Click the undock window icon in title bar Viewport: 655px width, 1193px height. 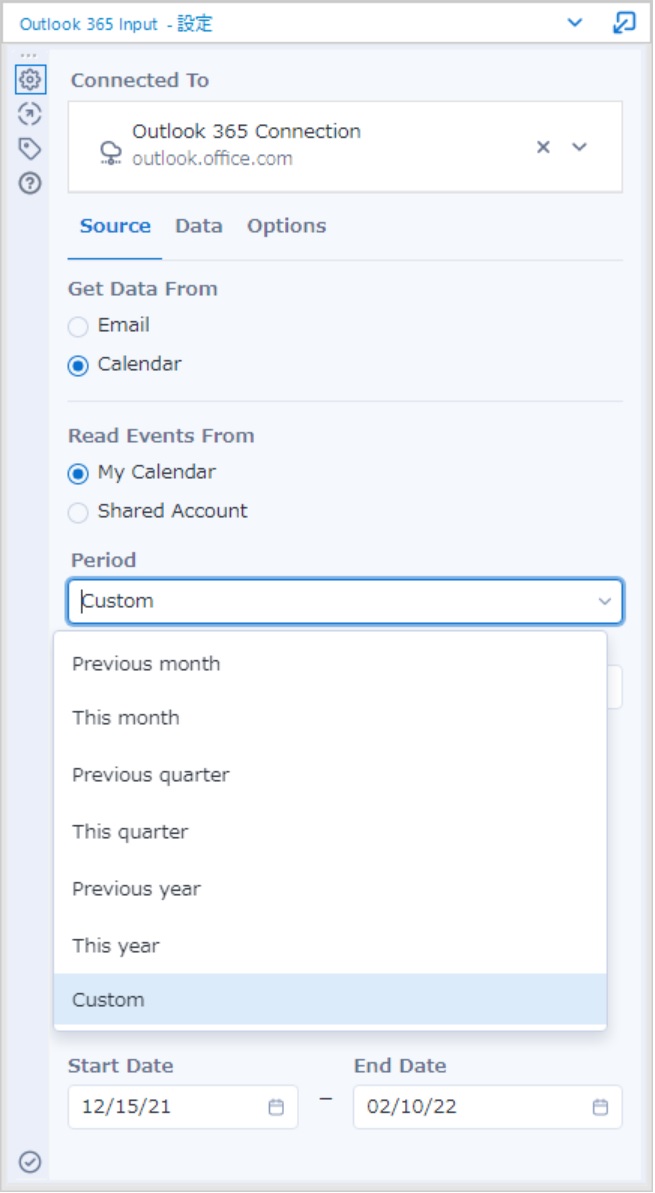click(623, 23)
